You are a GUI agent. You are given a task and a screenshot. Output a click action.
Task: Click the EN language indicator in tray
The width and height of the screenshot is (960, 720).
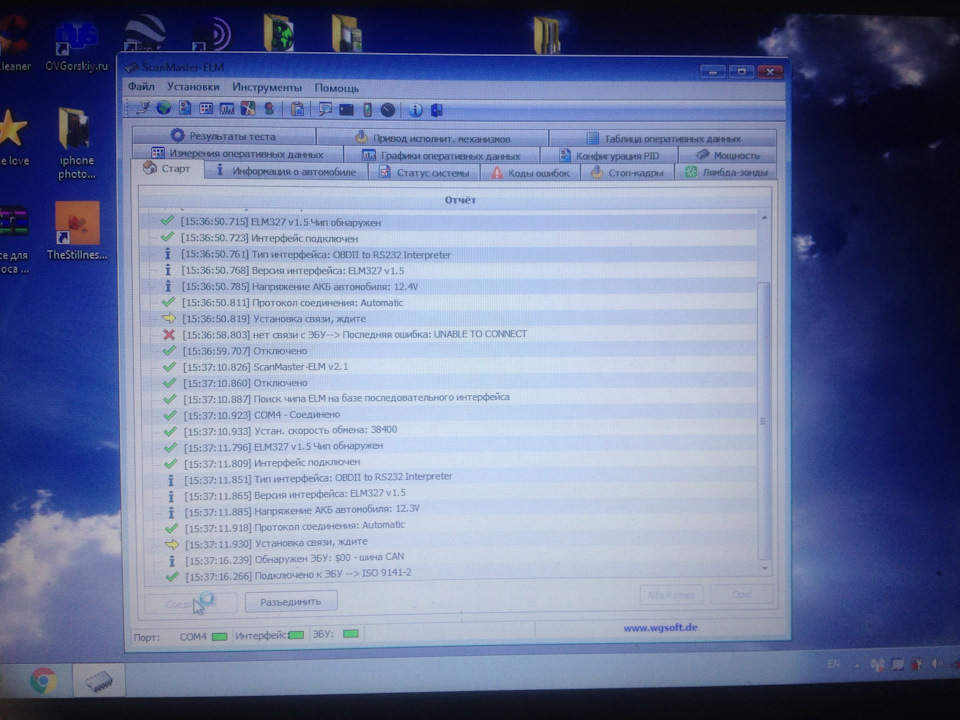(x=834, y=664)
